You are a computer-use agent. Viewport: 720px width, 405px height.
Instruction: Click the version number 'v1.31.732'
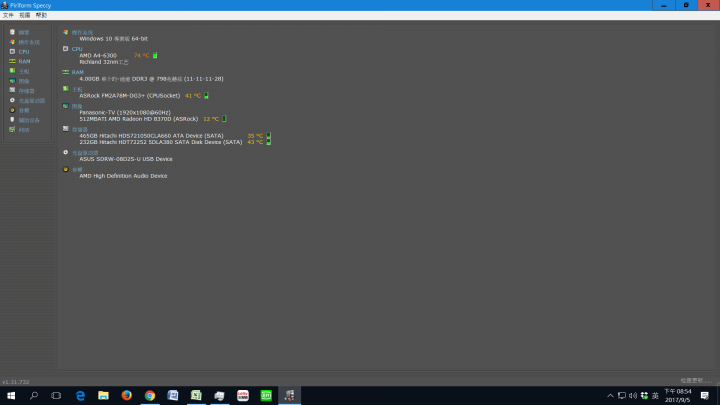(16, 382)
